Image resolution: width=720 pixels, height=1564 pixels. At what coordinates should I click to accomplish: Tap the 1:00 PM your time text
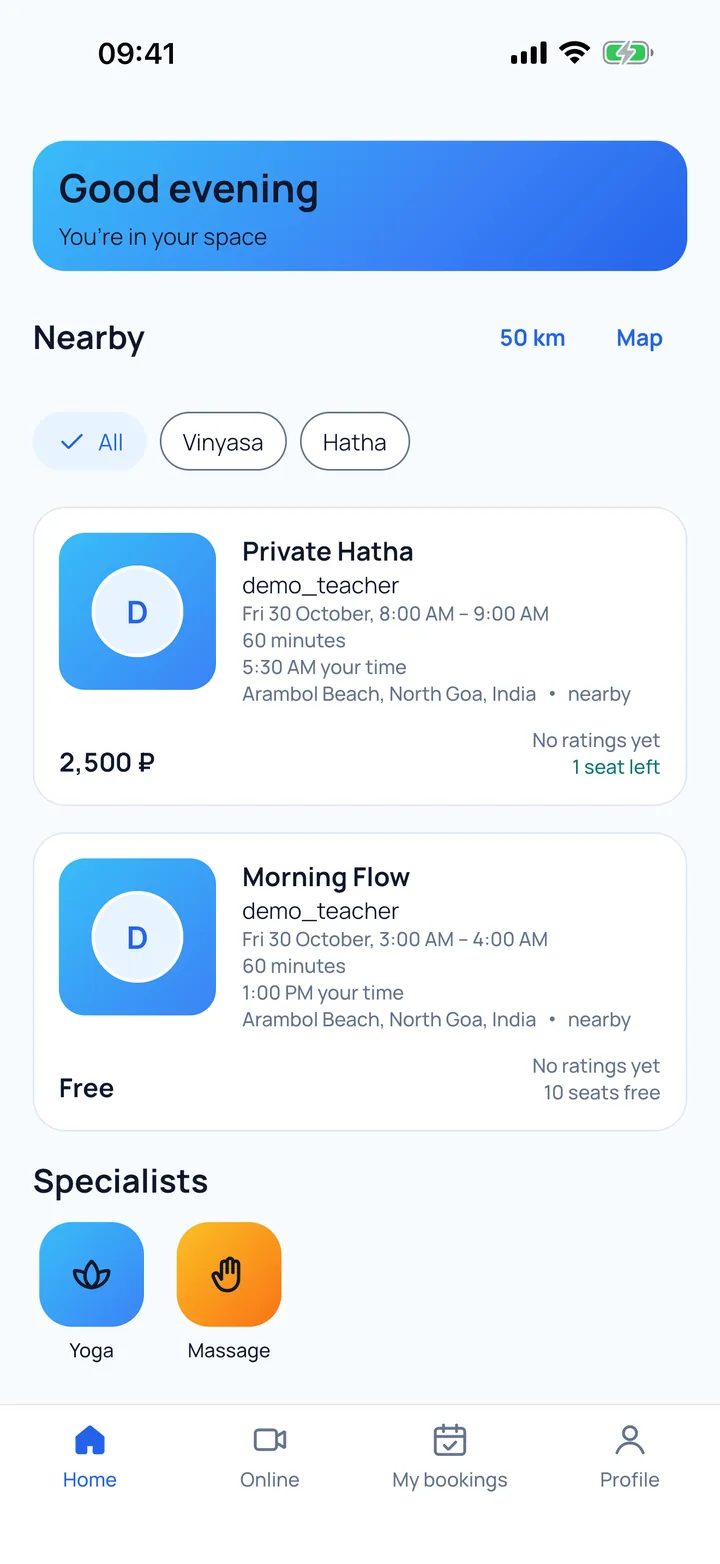pyautogui.click(x=323, y=993)
